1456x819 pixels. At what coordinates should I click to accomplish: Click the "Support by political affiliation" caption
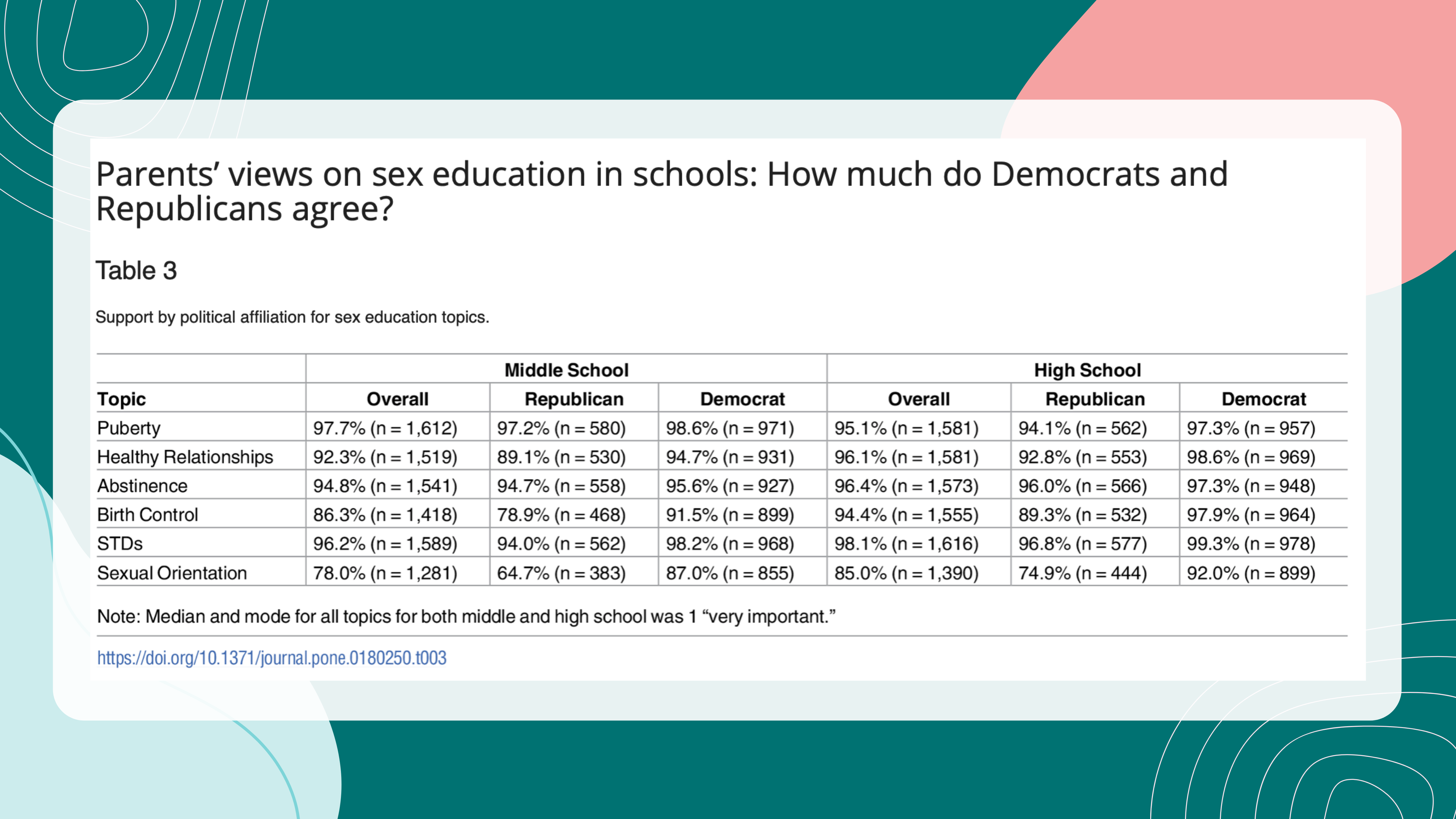[292, 317]
